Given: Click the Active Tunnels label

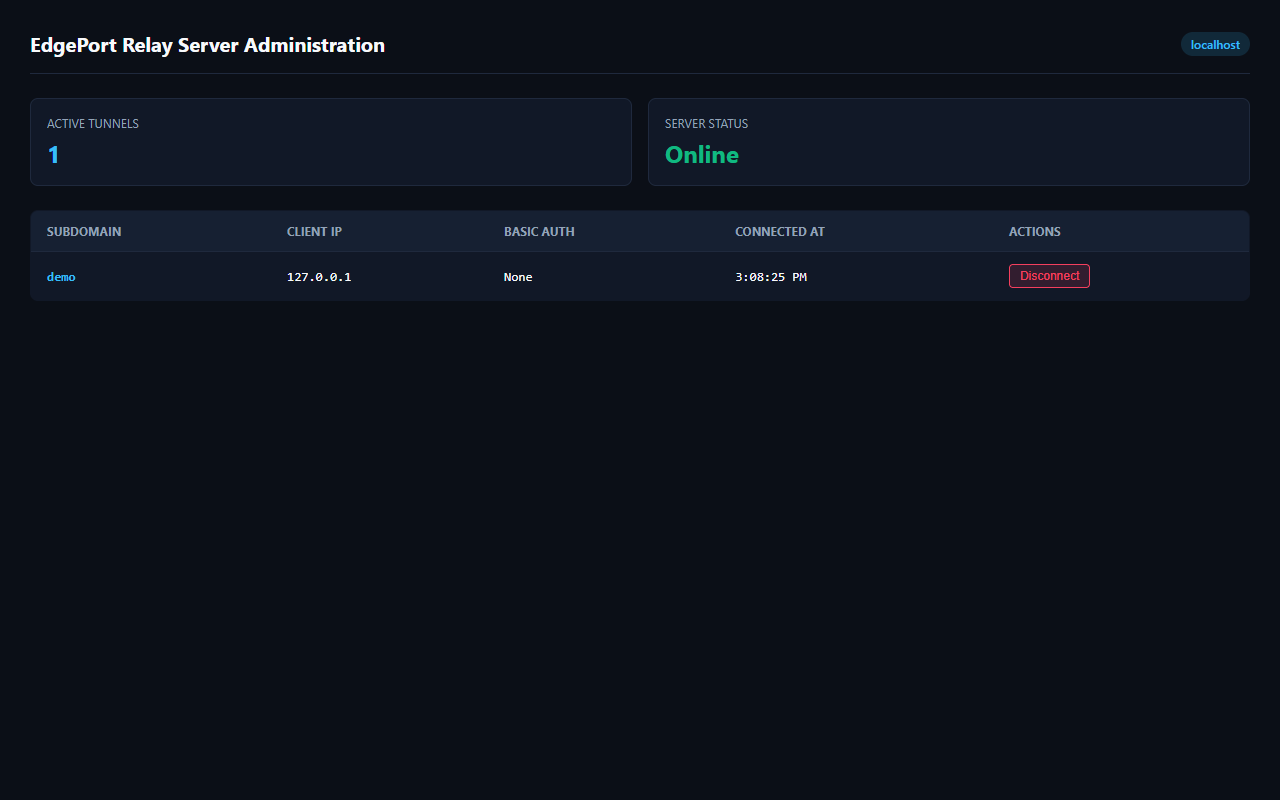Looking at the screenshot, I should [93, 124].
